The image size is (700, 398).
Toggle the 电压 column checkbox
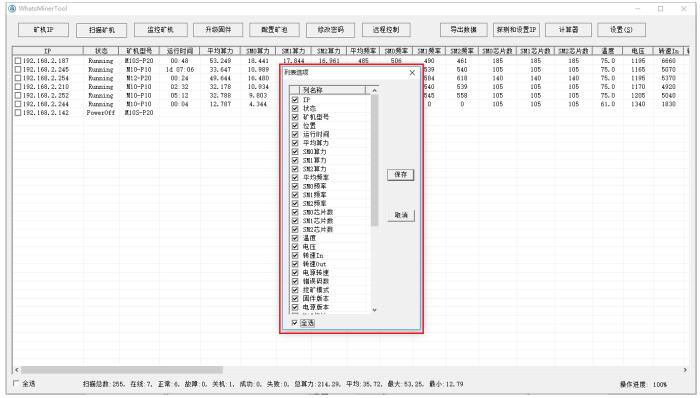[295, 246]
